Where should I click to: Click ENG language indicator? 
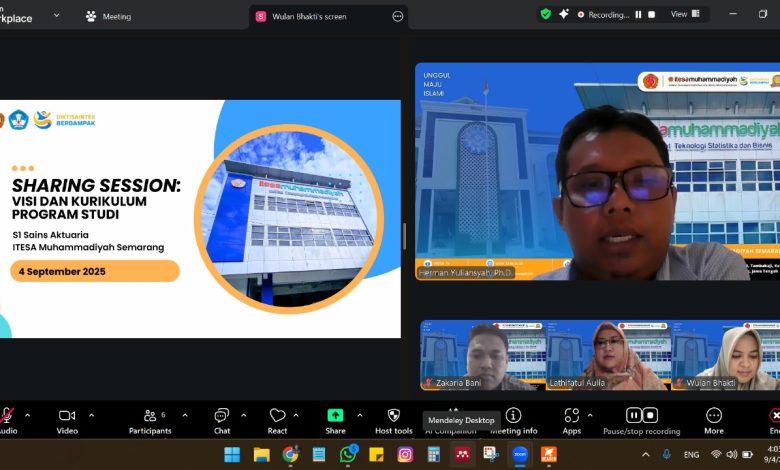(691, 455)
